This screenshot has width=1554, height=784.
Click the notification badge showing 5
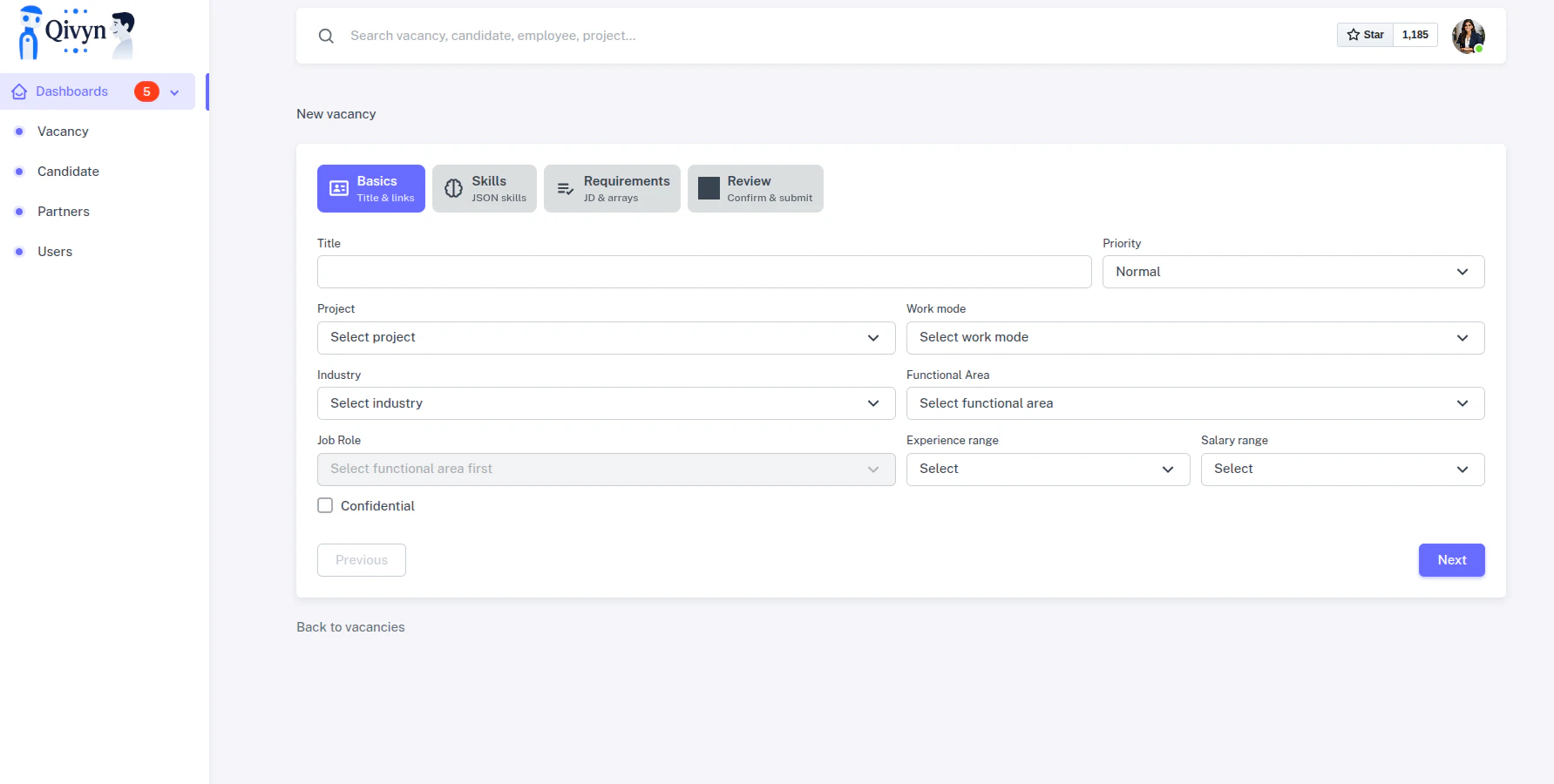(x=146, y=91)
